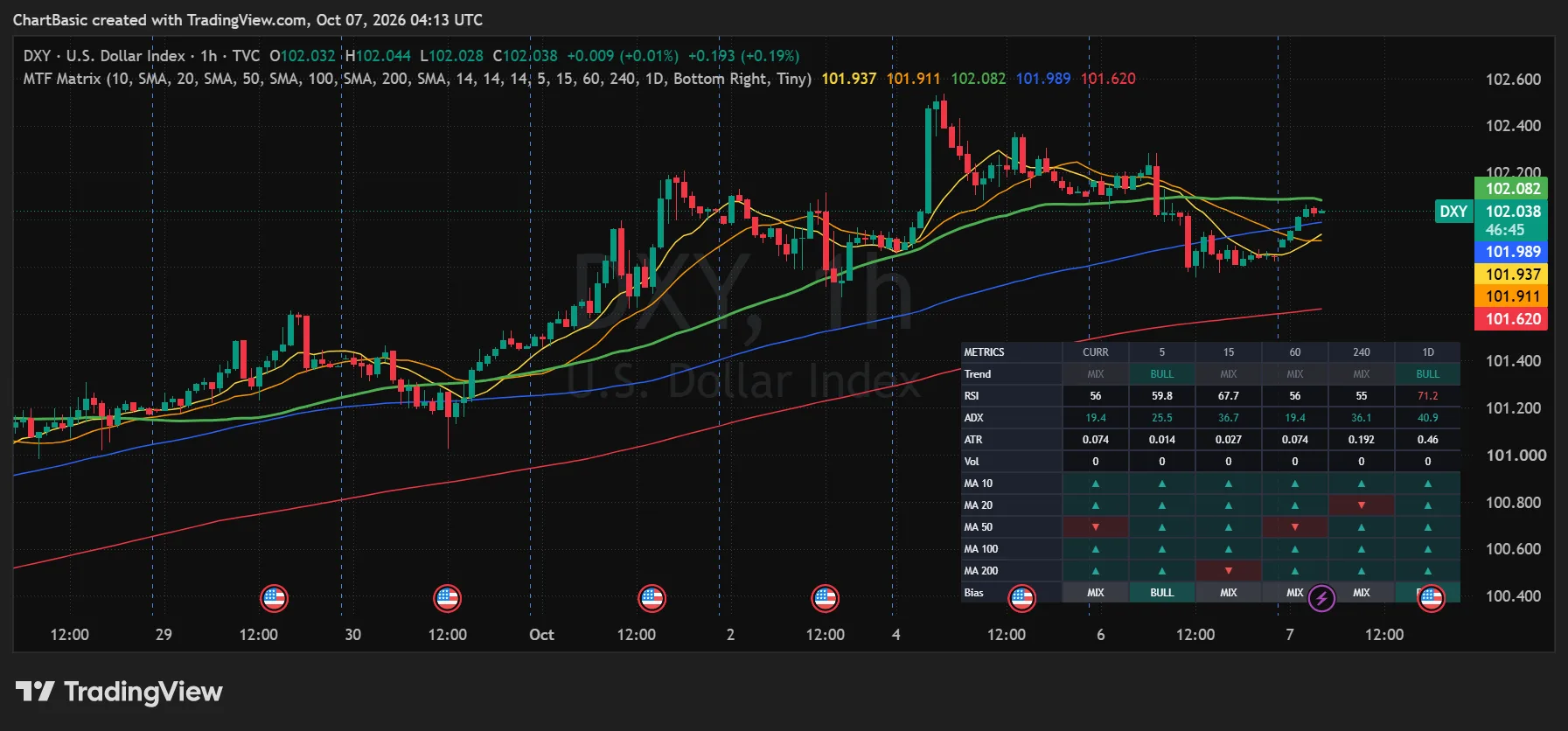Select the US flag event above Oct 1 12:00
The height and width of the screenshot is (731, 1568).
[x=652, y=599]
